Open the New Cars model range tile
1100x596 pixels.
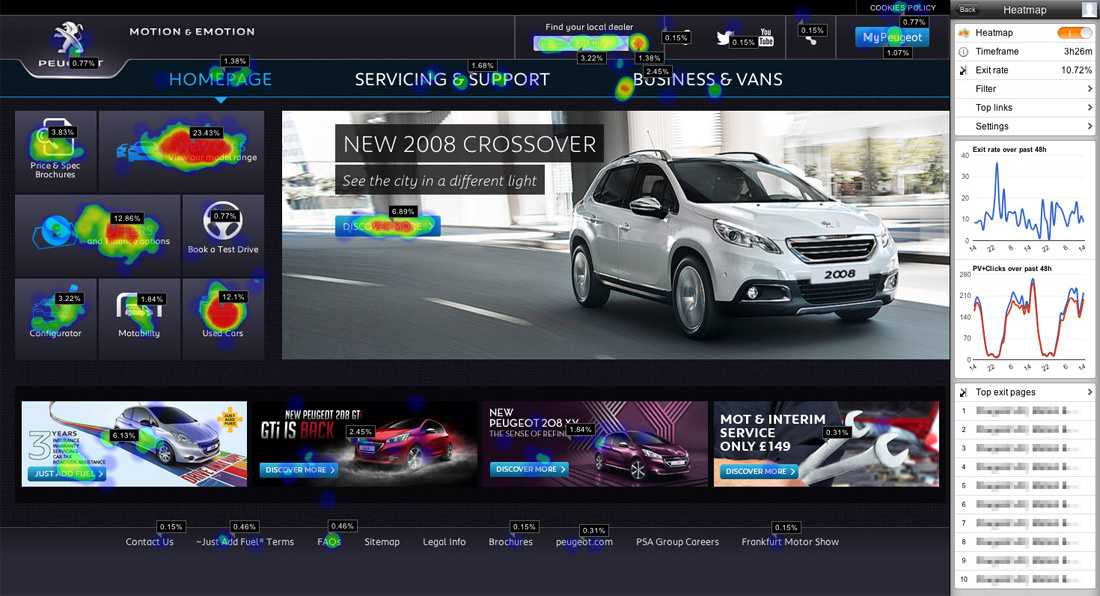point(181,151)
